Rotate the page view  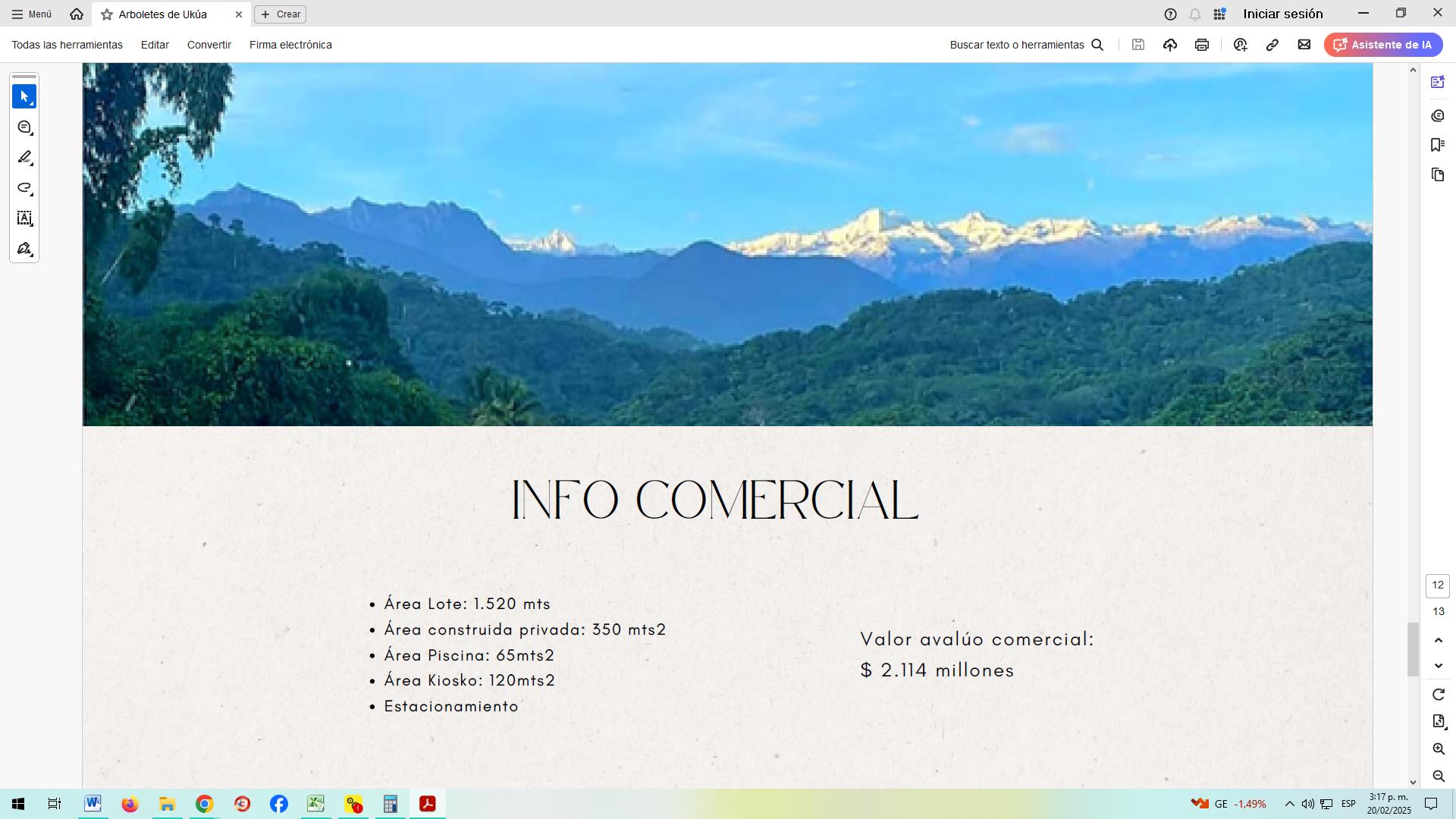(1438, 695)
